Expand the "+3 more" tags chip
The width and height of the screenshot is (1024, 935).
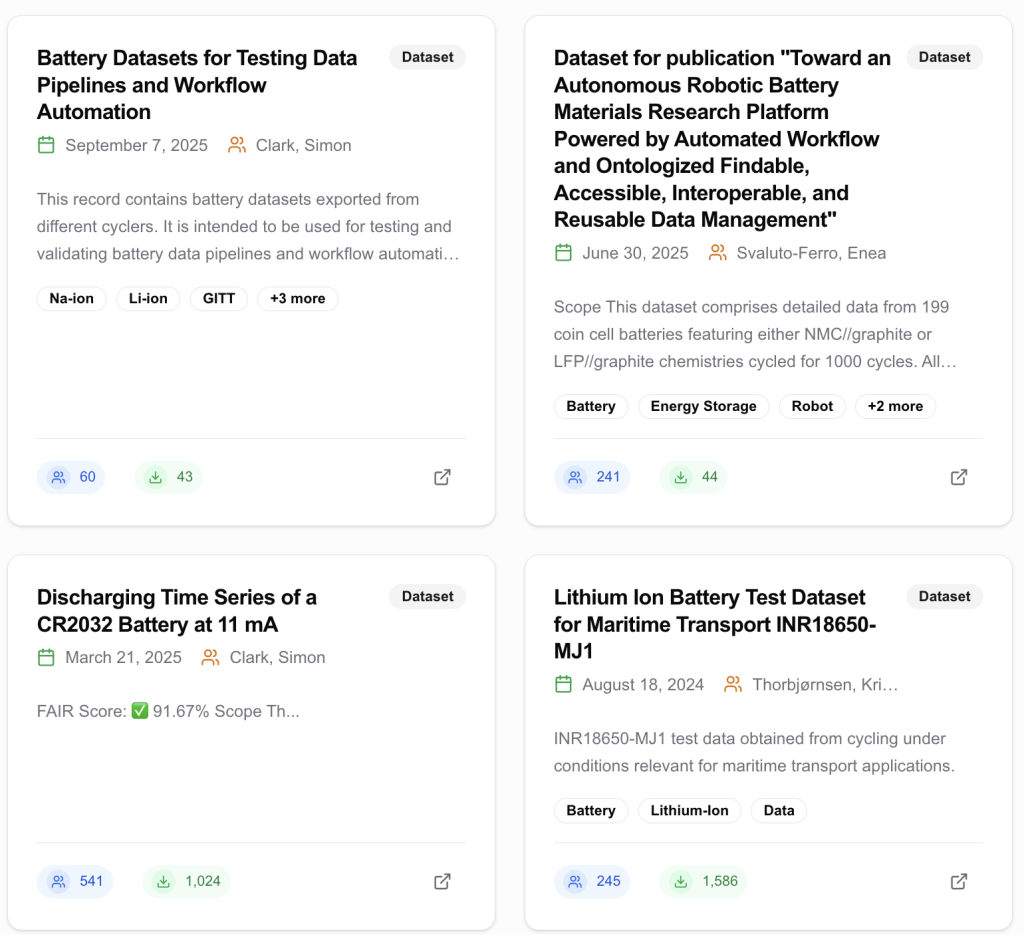(x=297, y=298)
